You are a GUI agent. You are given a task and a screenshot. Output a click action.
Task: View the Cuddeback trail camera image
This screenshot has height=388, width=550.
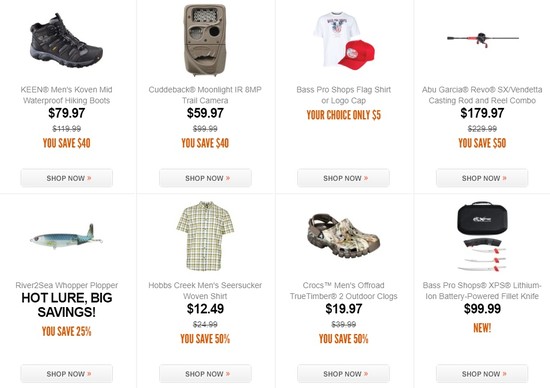click(x=205, y=40)
